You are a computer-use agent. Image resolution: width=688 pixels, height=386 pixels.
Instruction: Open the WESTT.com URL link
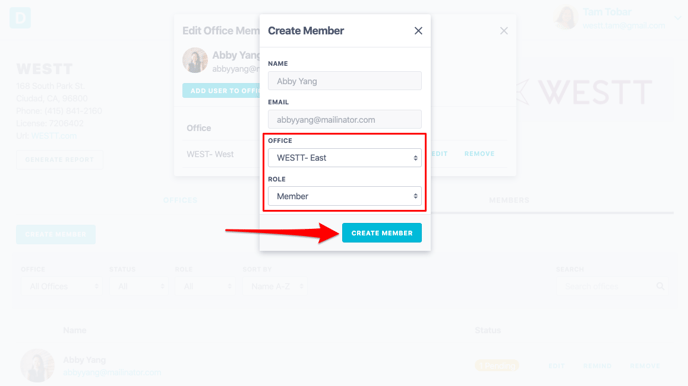pos(54,136)
